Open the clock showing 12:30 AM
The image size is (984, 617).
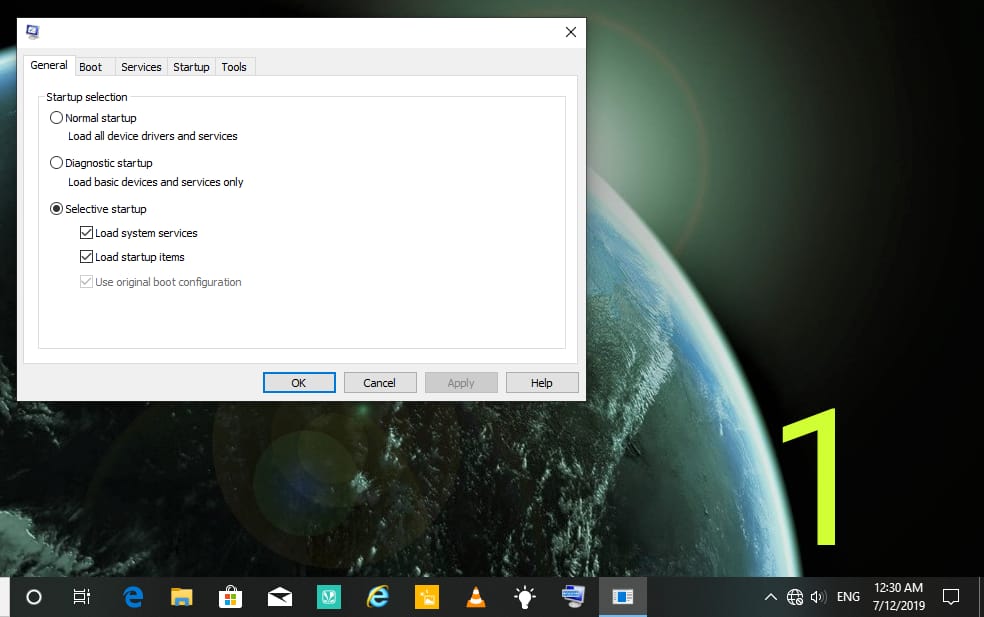899,596
